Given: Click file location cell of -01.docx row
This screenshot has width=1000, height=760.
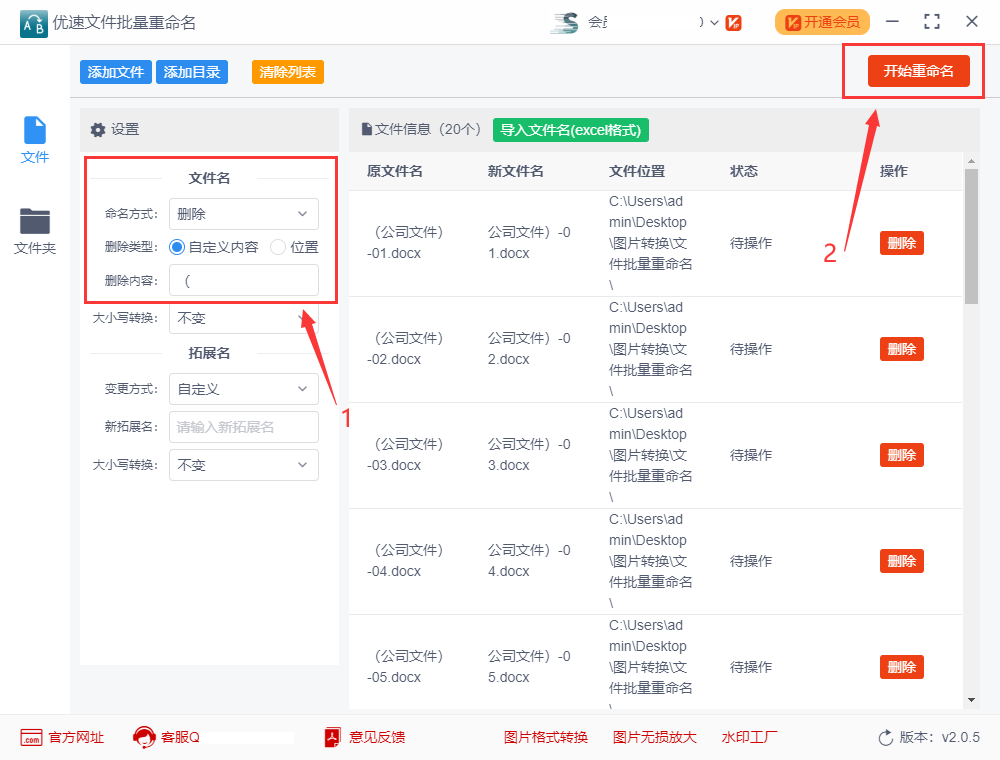Looking at the screenshot, I should [x=651, y=243].
